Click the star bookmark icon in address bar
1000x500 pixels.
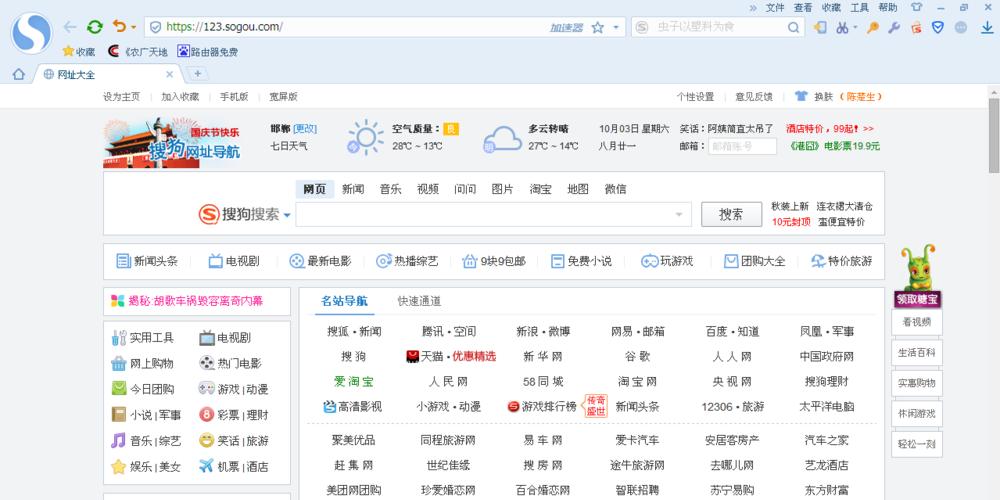click(x=598, y=27)
